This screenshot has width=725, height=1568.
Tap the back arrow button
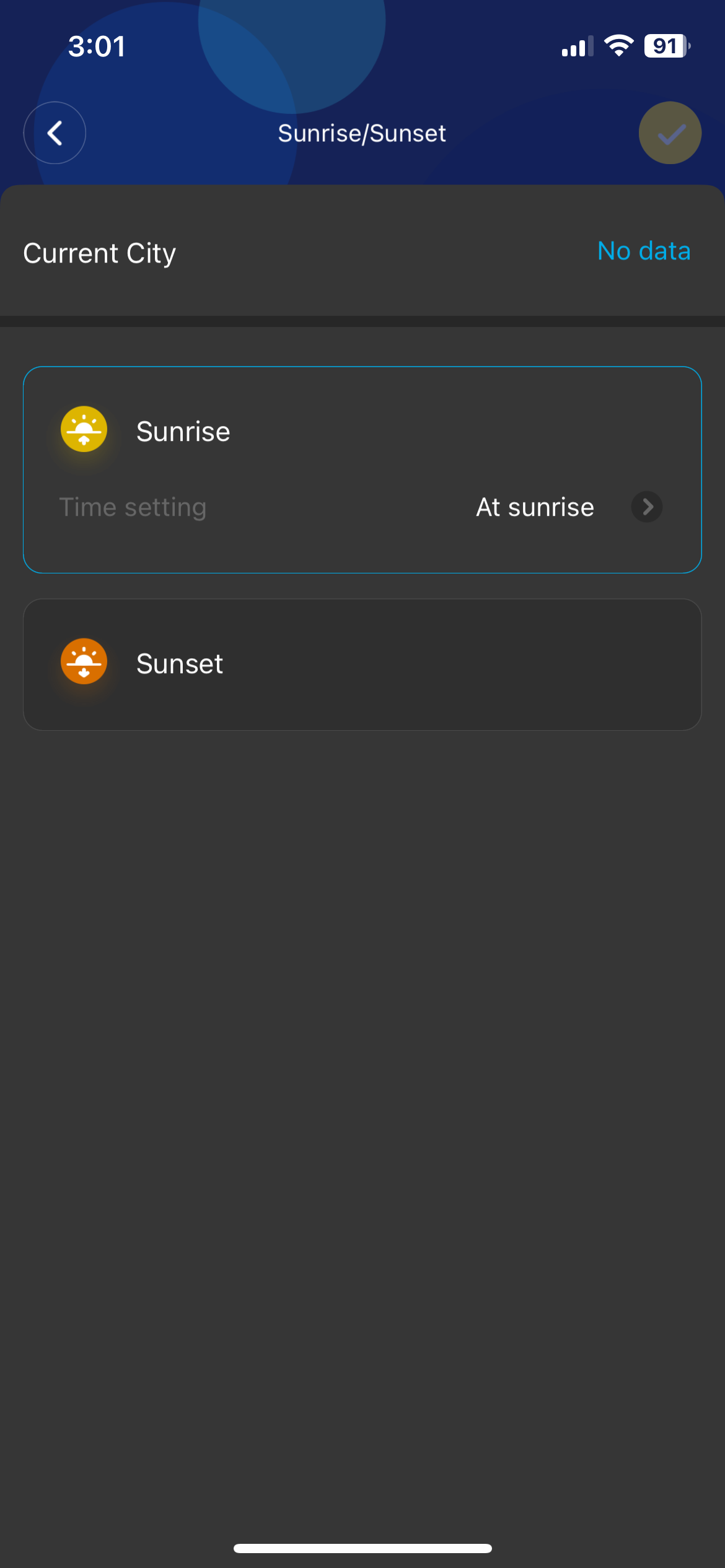pos(55,133)
